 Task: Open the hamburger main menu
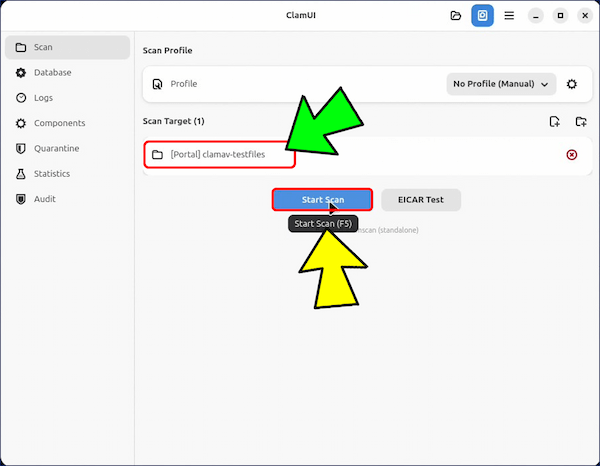[509, 16]
